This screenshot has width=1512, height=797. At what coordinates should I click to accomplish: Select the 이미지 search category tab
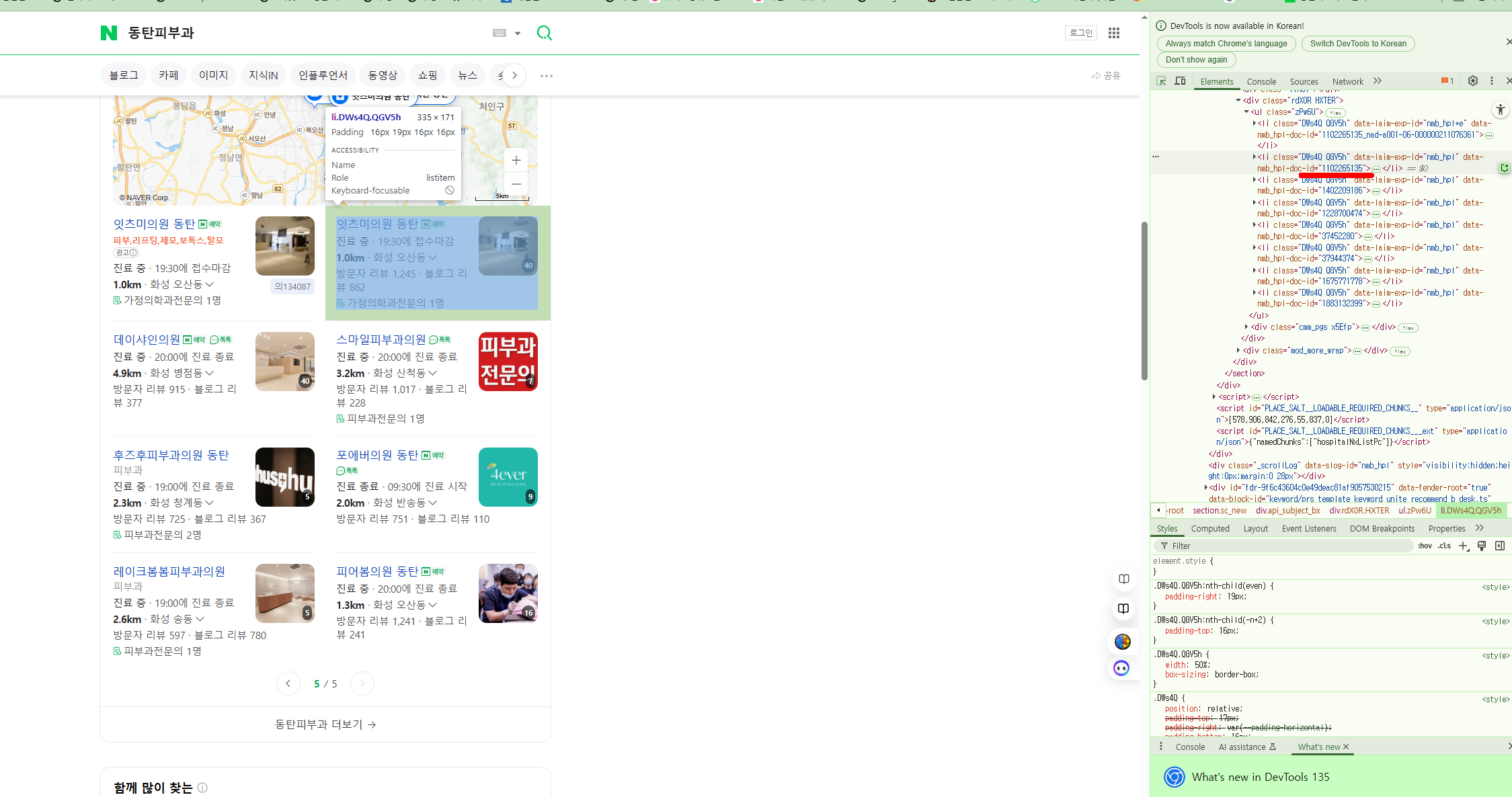(x=213, y=75)
